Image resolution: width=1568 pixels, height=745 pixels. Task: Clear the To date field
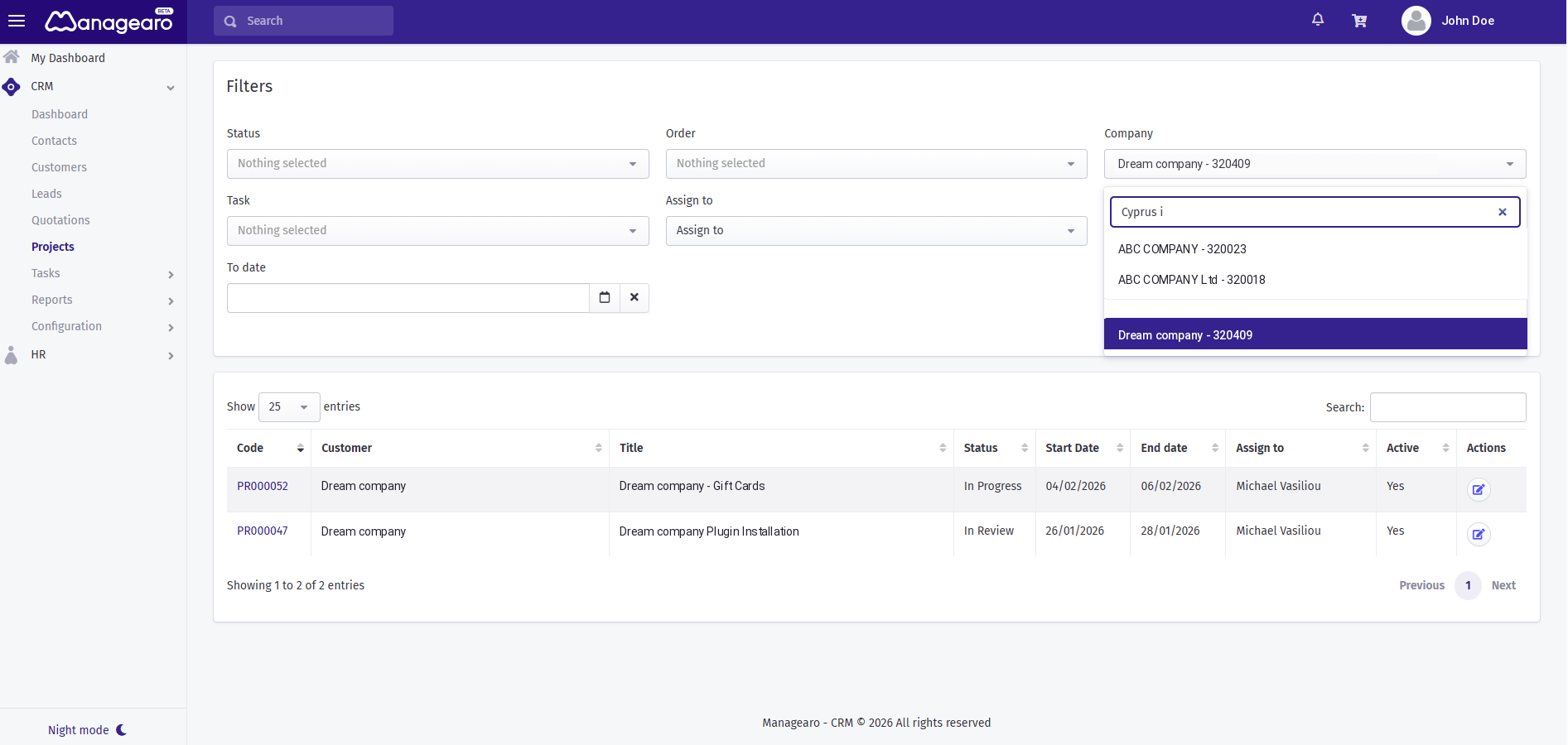(x=634, y=298)
